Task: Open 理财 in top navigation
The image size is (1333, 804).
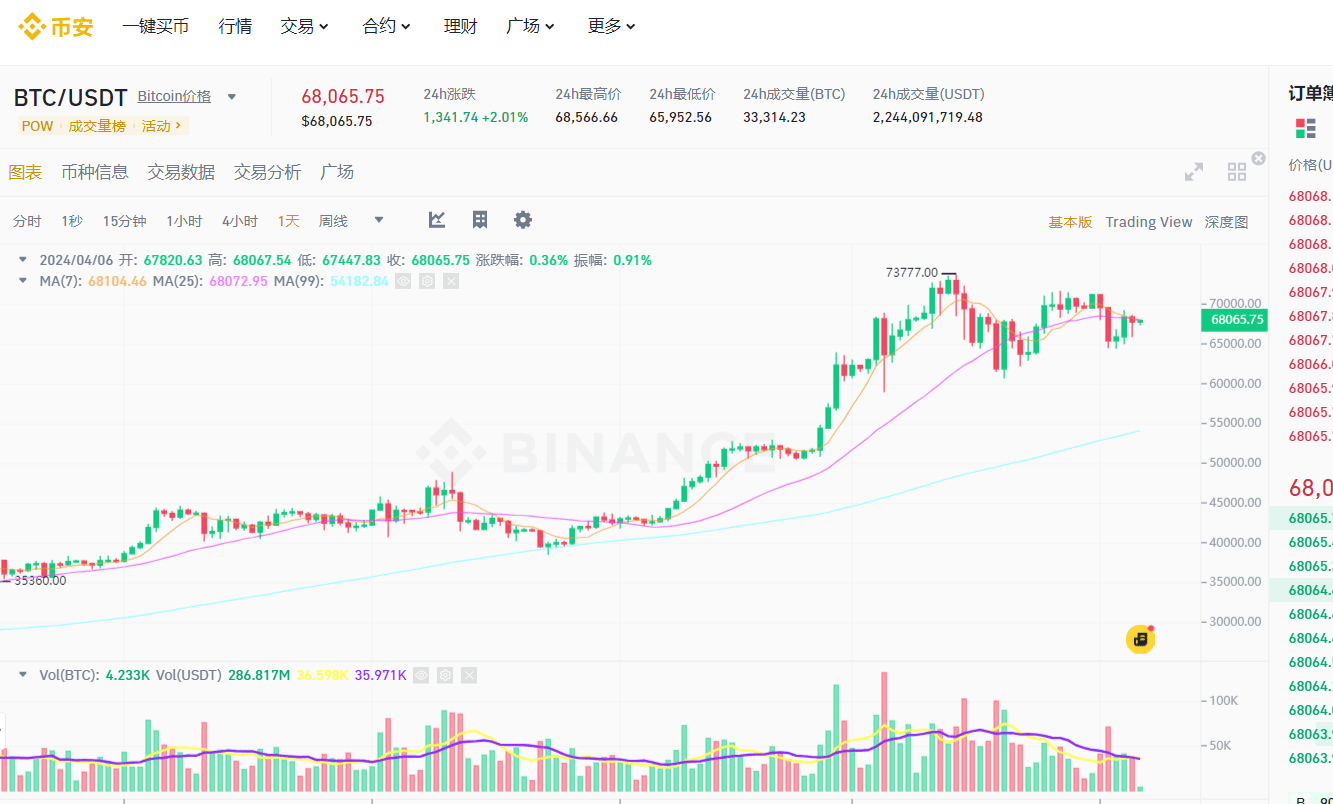Action: point(460,27)
